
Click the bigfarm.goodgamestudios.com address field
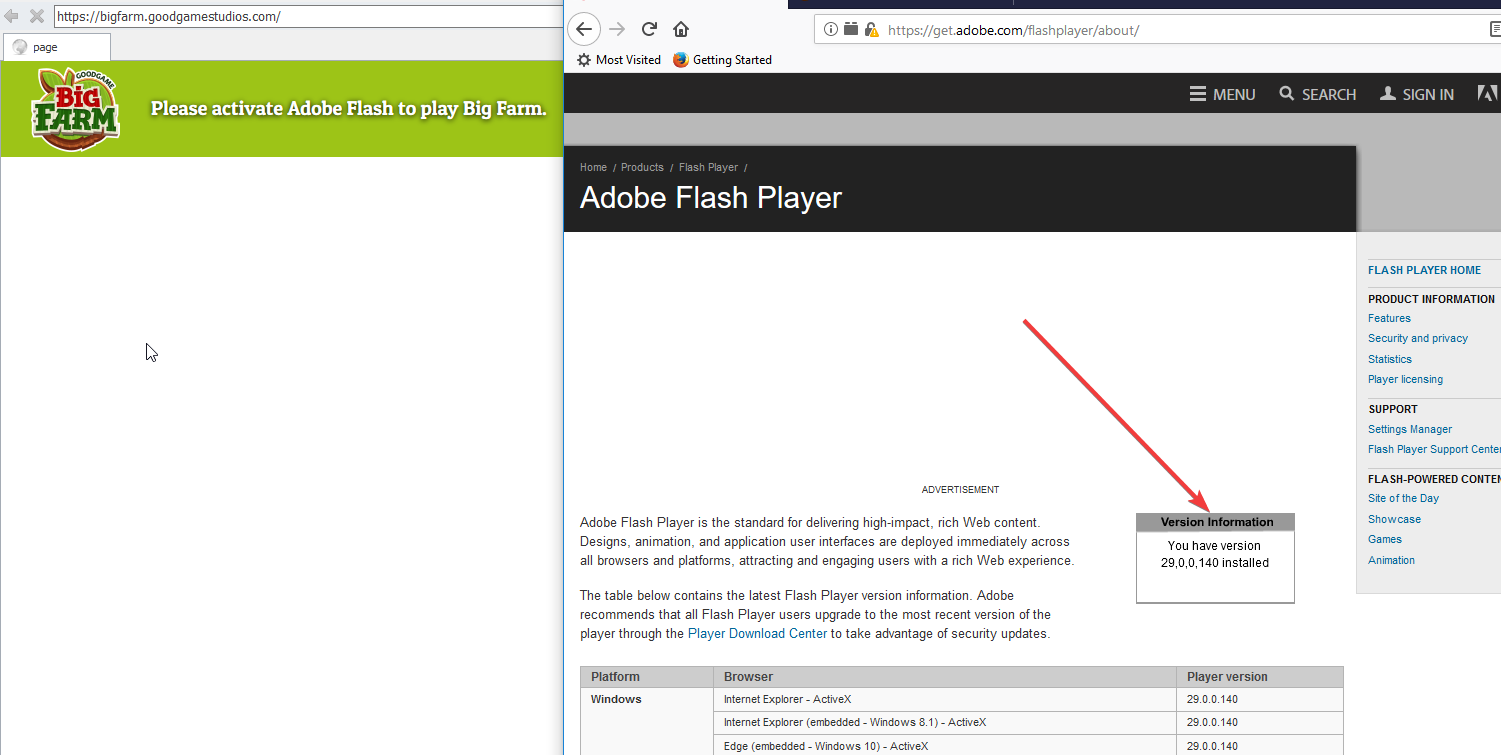[308, 16]
